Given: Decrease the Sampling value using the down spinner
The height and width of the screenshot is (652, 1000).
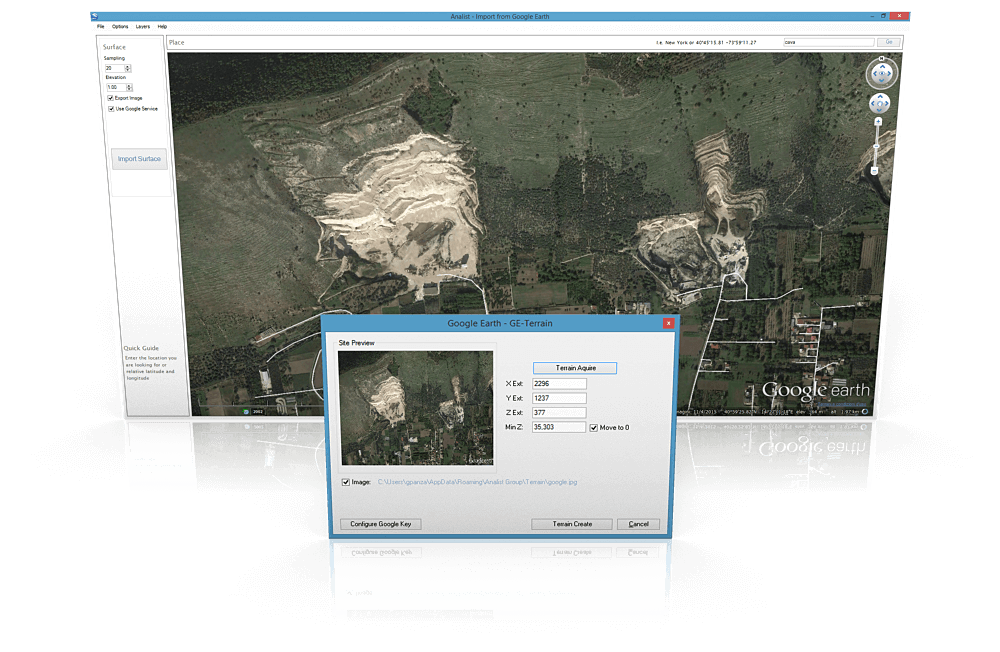Looking at the screenshot, I should (128, 70).
